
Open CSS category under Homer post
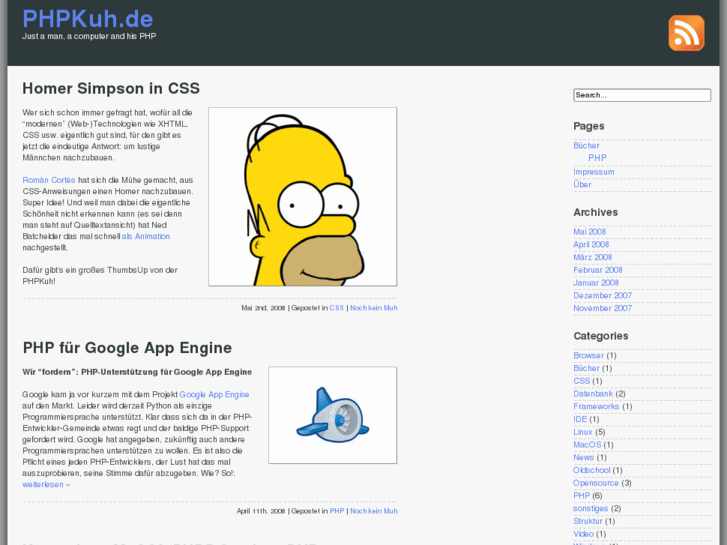[x=337, y=308]
